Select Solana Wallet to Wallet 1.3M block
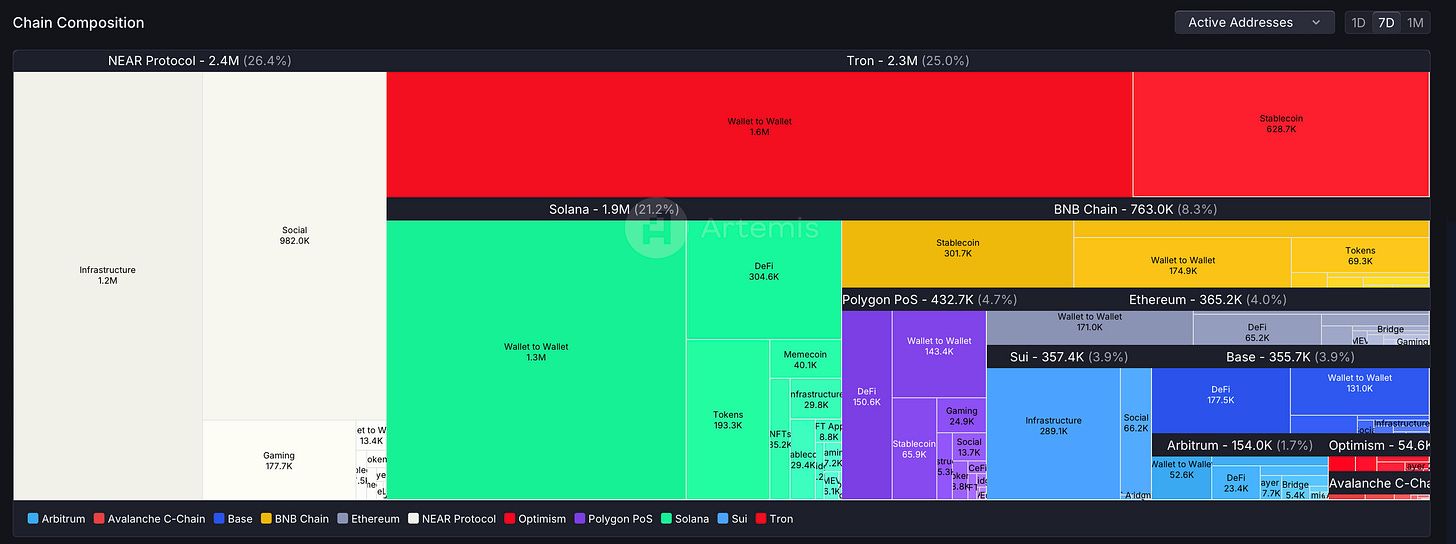Image resolution: width=1456 pixels, height=544 pixels. 536,360
